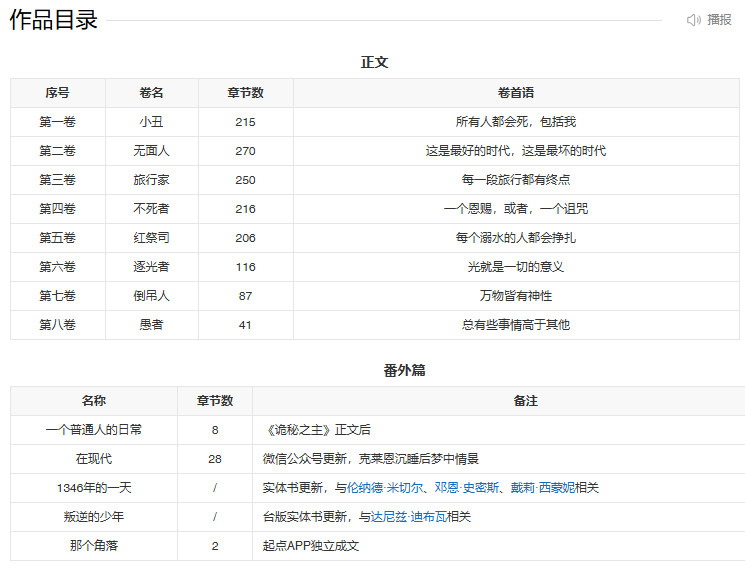Click the quote 万物皆有神性

tap(516, 296)
